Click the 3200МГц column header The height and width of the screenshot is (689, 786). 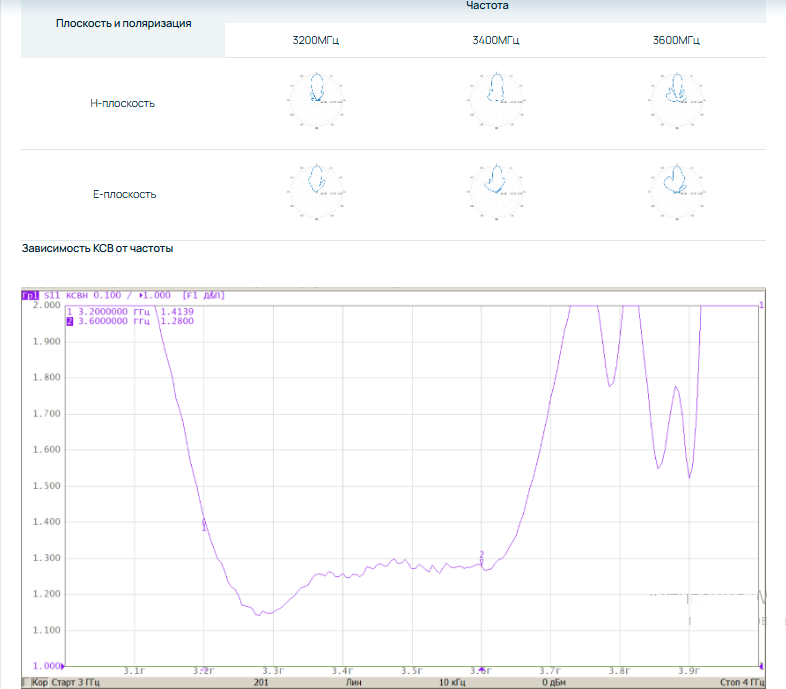click(x=315, y=41)
